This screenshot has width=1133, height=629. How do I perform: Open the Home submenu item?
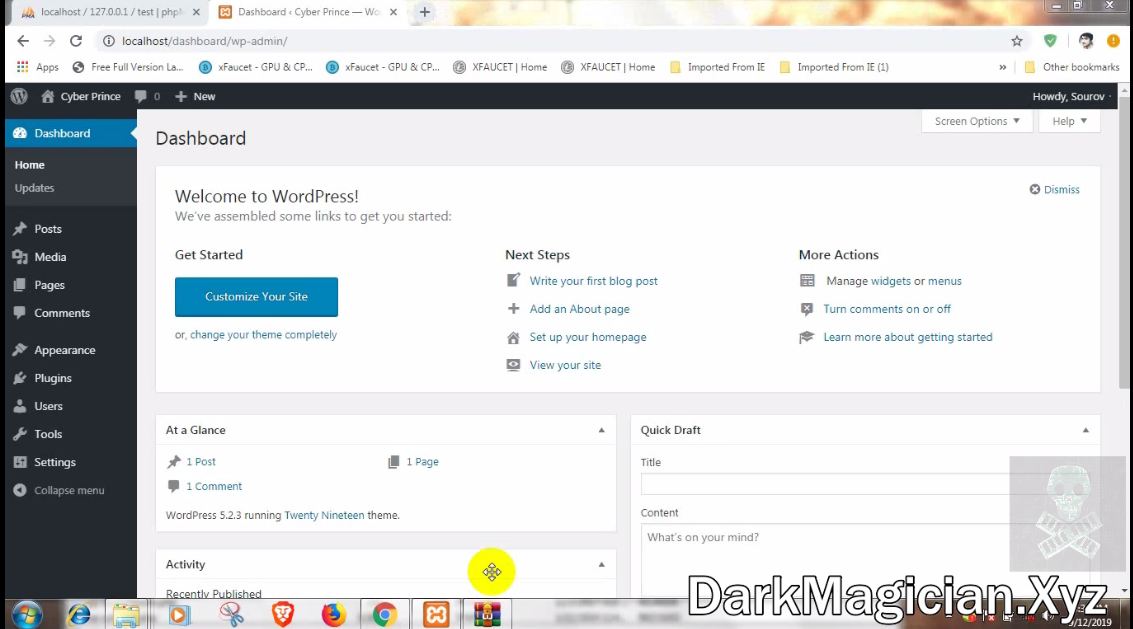(x=30, y=165)
